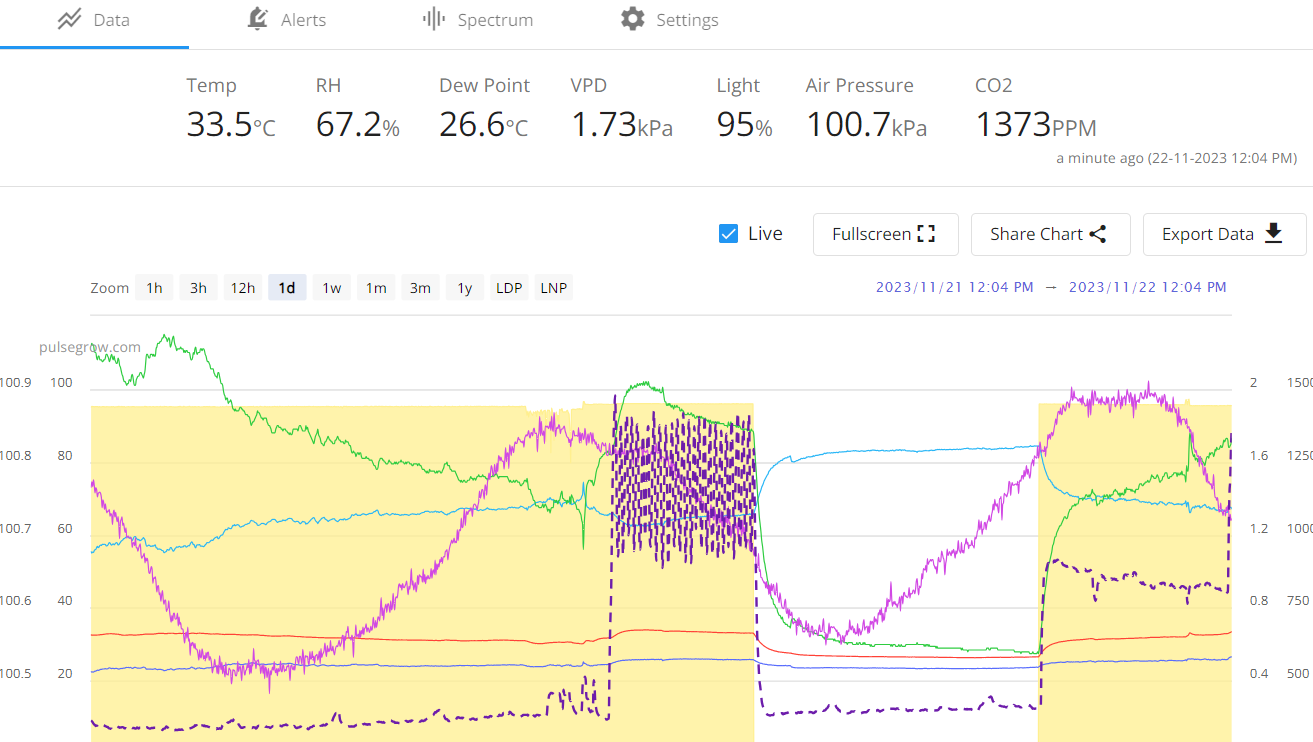Viewport: 1313px width, 742px height.
Task: Set chart zoom to 12h
Action: click(x=243, y=288)
